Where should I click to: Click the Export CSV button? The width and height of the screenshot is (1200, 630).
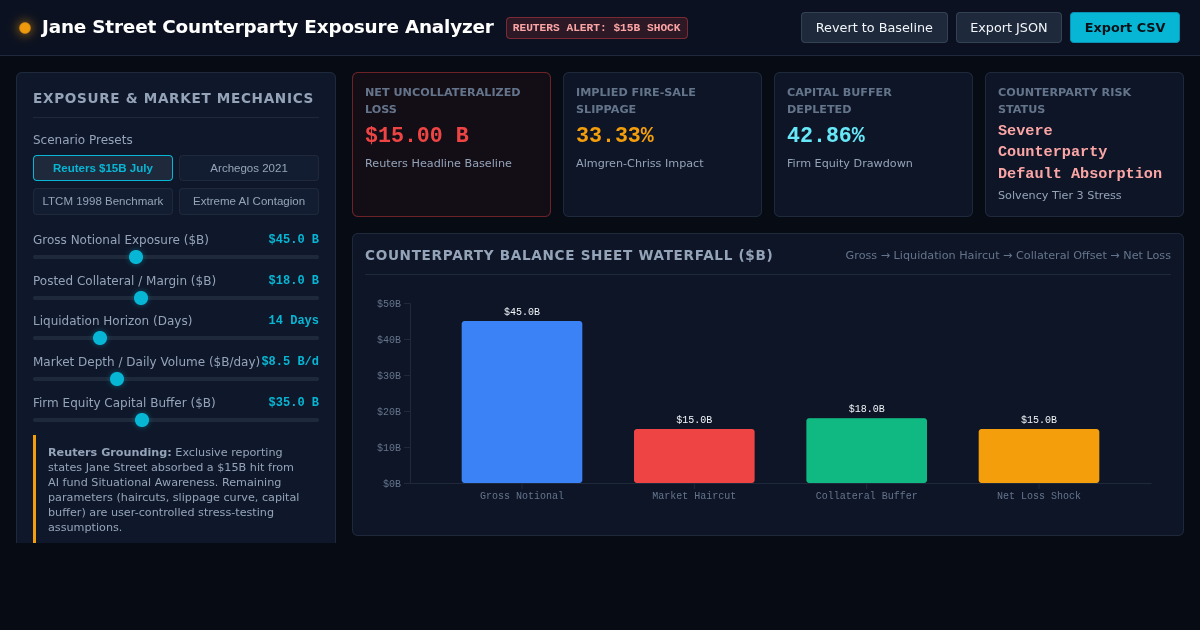pyautogui.click(x=1124, y=28)
